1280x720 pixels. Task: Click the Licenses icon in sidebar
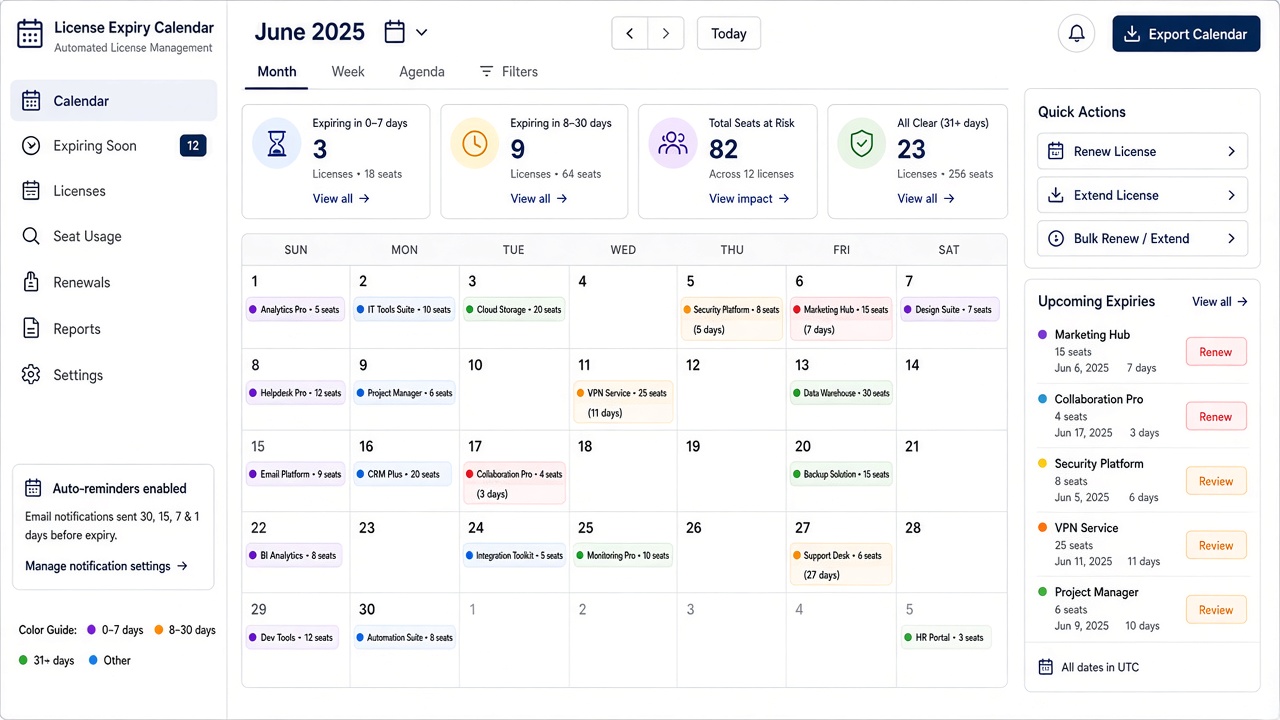pyautogui.click(x=31, y=190)
